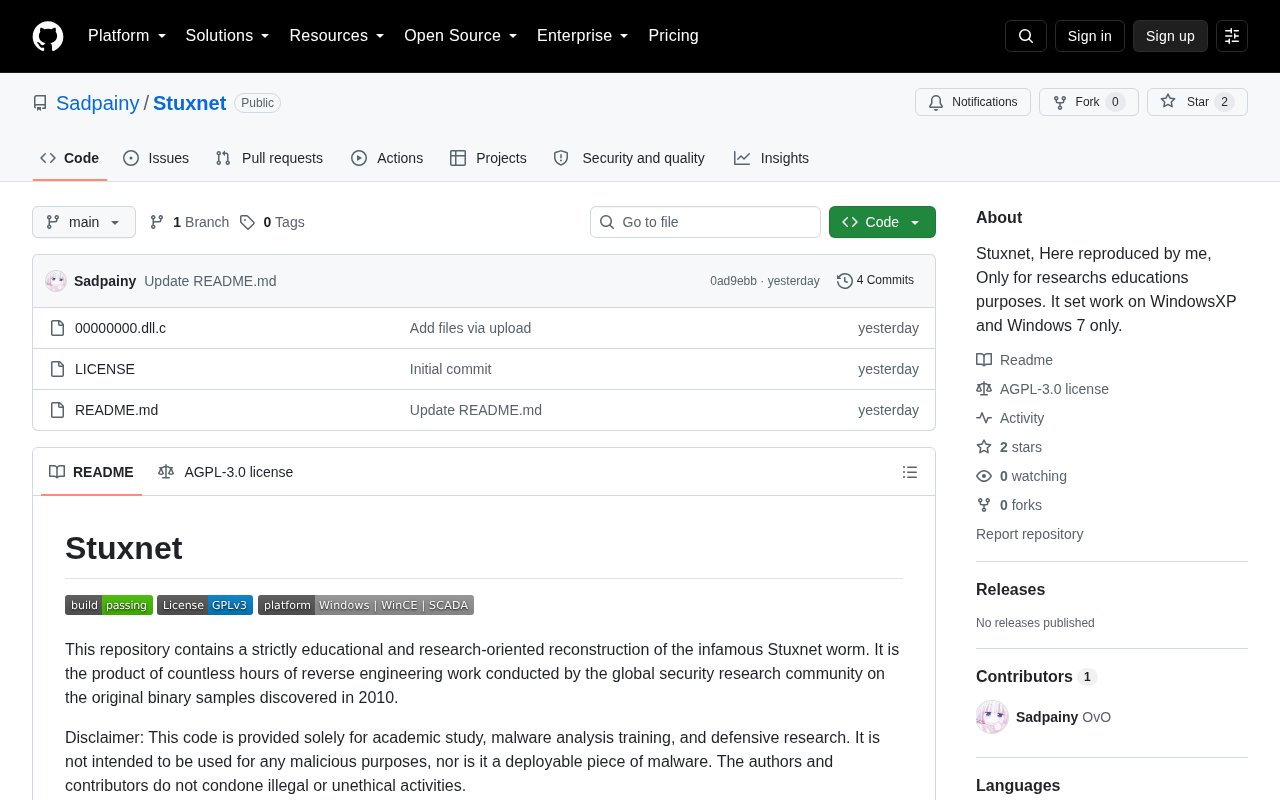Open the Actions tab

pyautogui.click(x=387, y=158)
